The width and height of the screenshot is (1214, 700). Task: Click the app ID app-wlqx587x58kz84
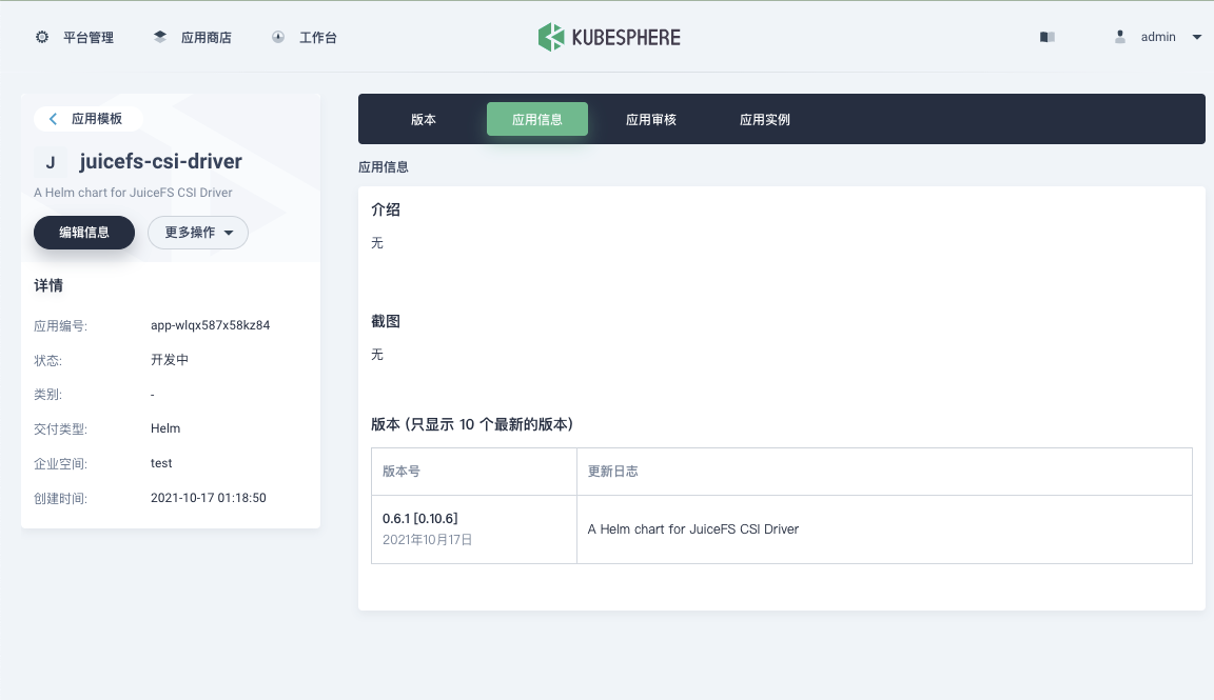pos(210,325)
